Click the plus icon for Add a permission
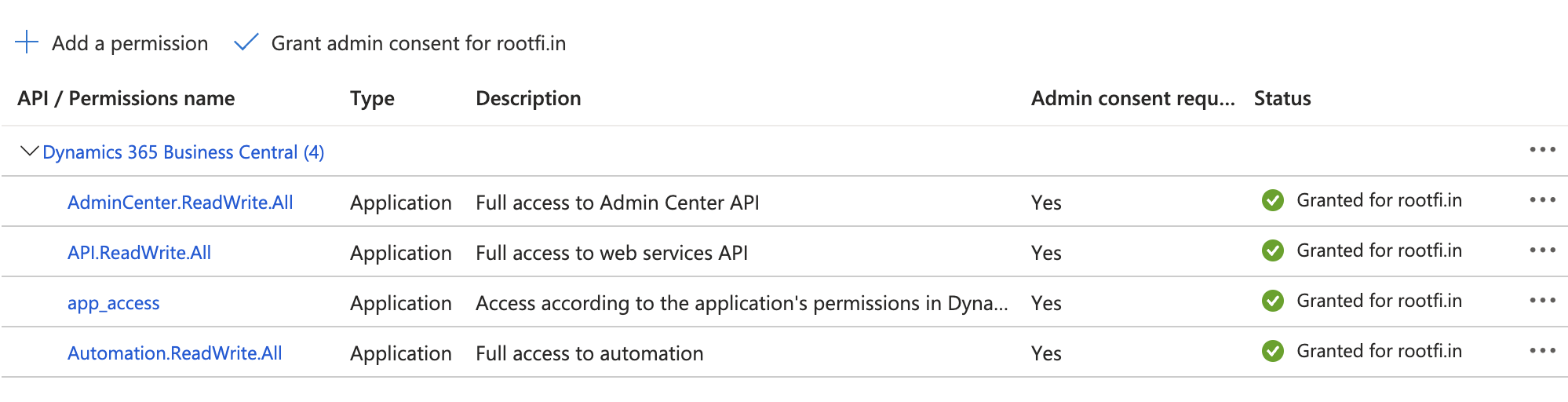Screen dimensions: 1568x402 point(27,42)
